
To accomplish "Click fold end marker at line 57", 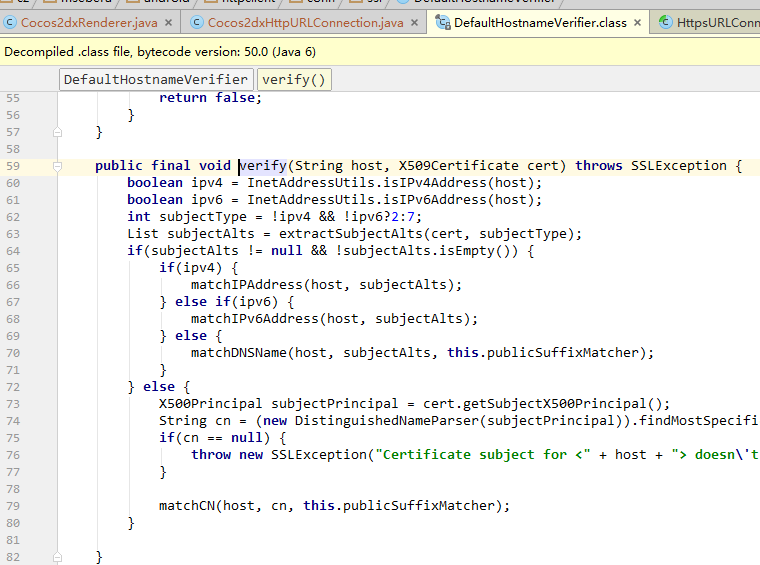I will (57, 132).
